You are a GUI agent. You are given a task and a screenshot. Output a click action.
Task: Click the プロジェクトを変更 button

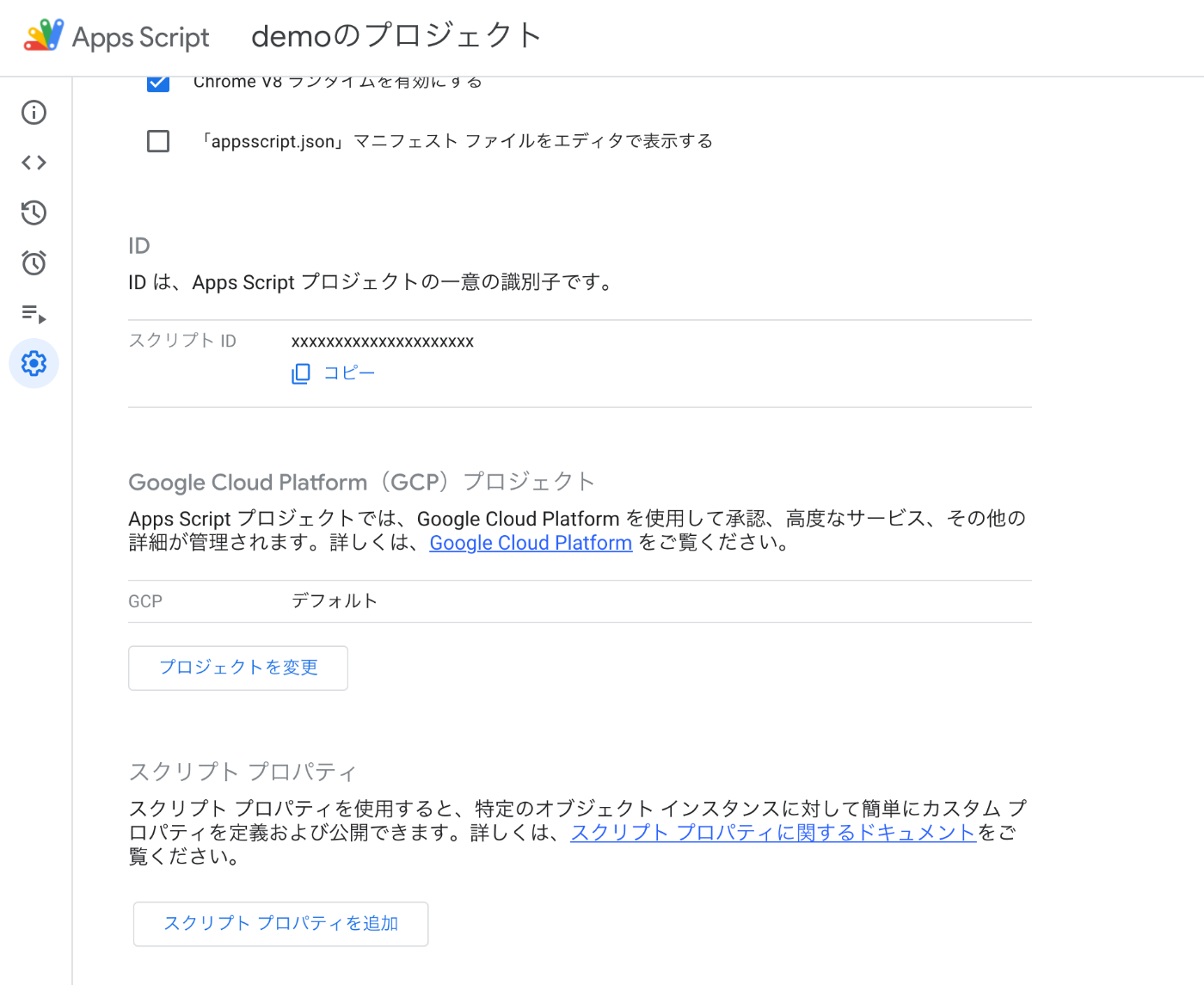[x=238, y=668]
